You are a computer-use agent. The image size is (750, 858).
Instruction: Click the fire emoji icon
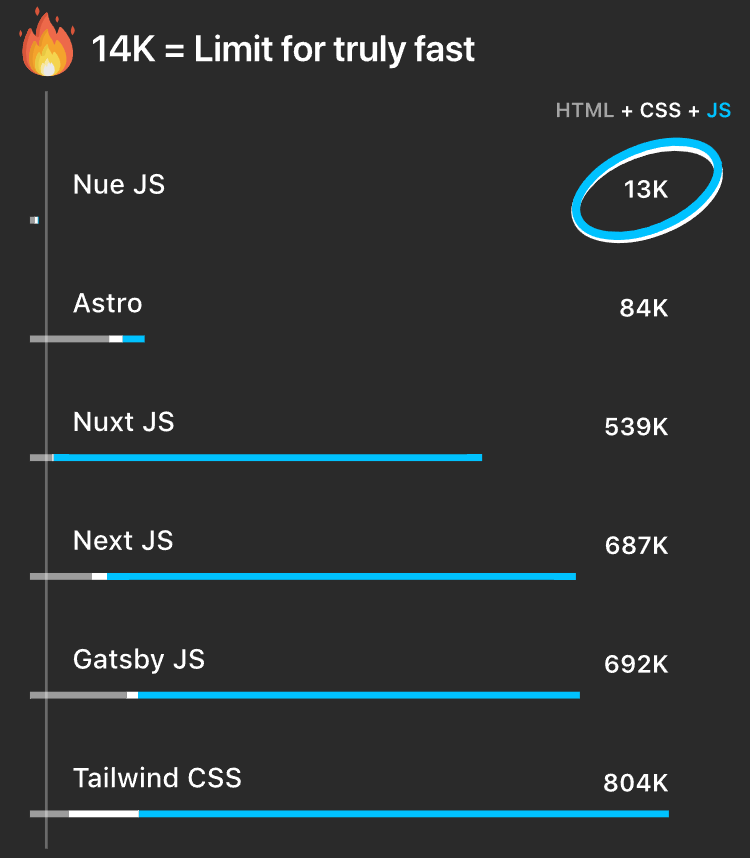47,44
